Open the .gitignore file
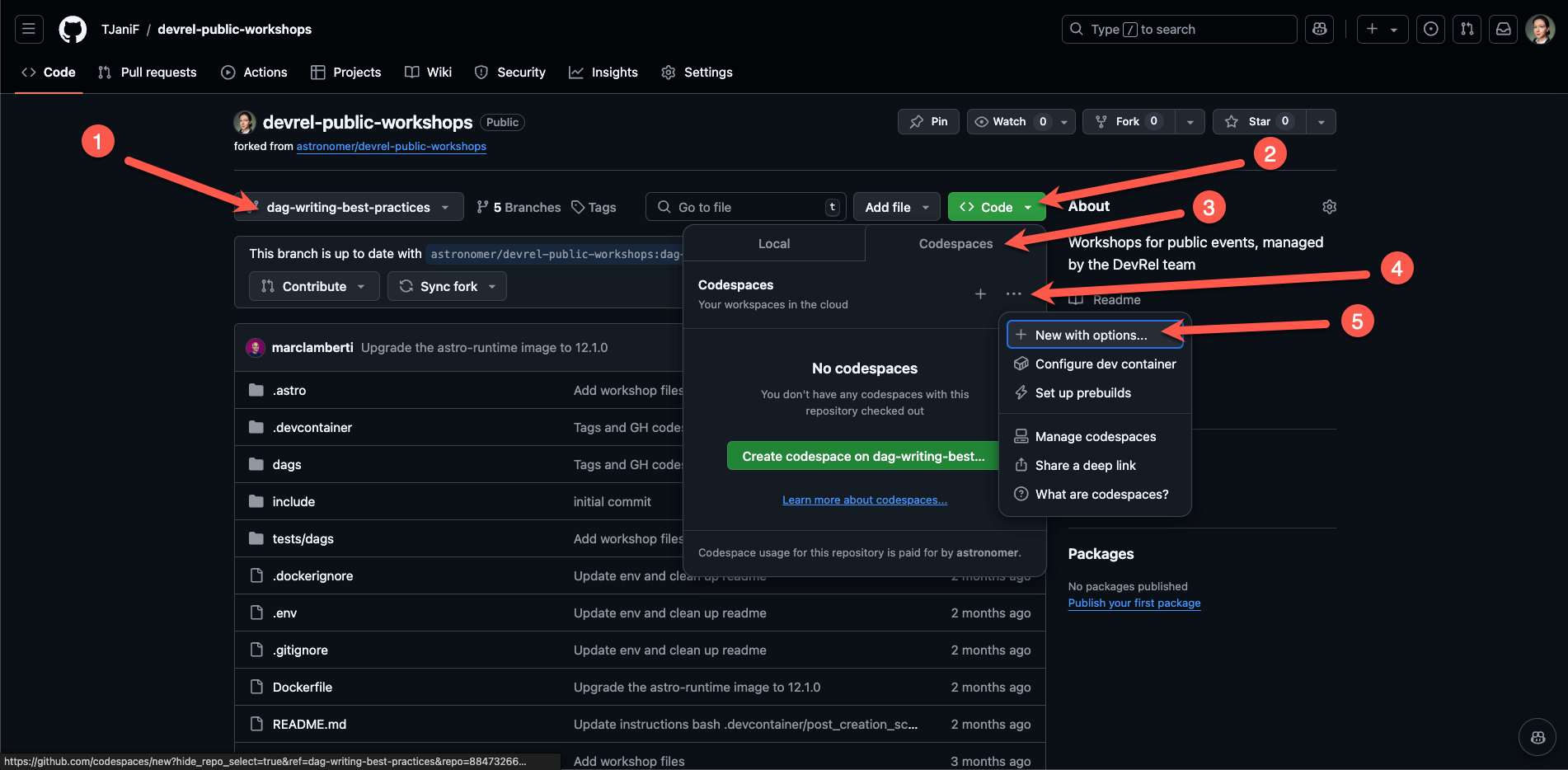The height and width of the screenshot is (770, 1568). point(301,650)
